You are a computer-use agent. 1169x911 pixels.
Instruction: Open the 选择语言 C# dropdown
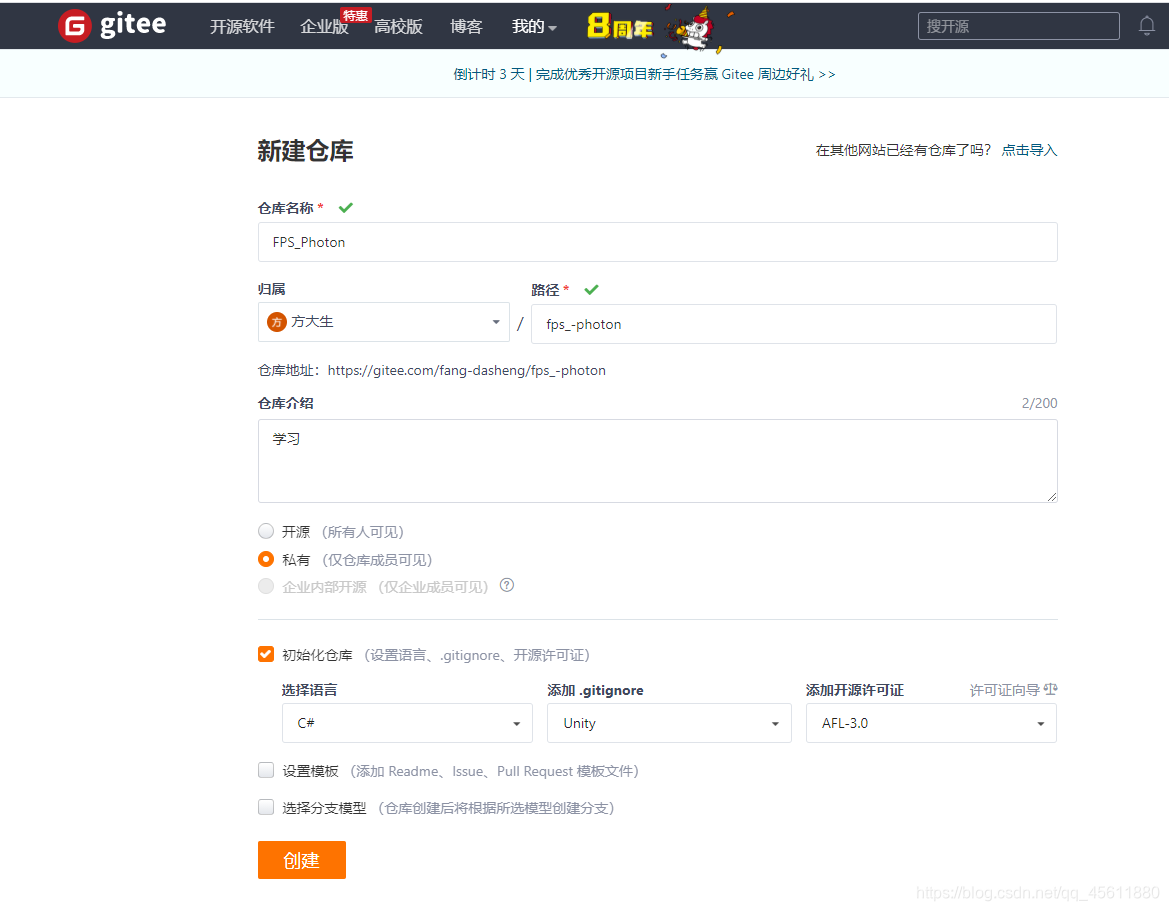[407, 723]
